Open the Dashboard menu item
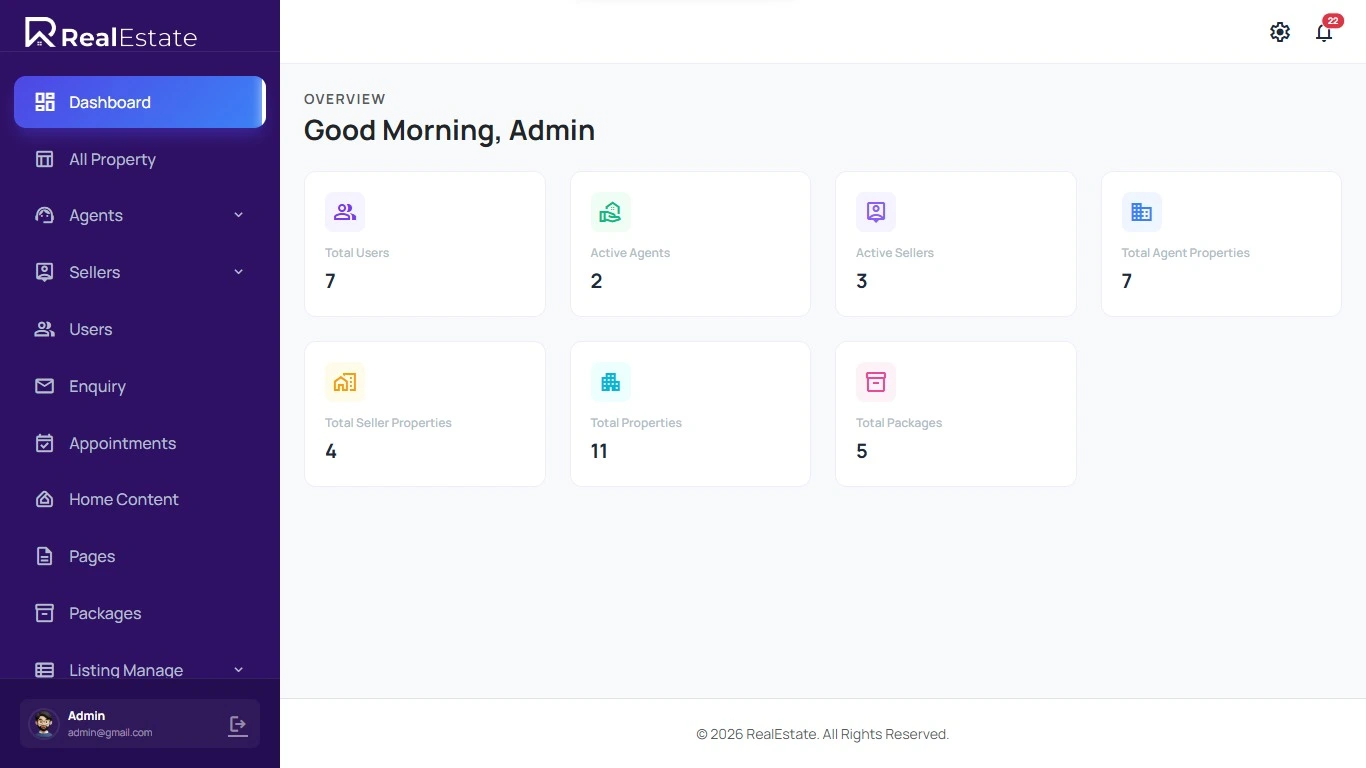 (x=109, y=102)
